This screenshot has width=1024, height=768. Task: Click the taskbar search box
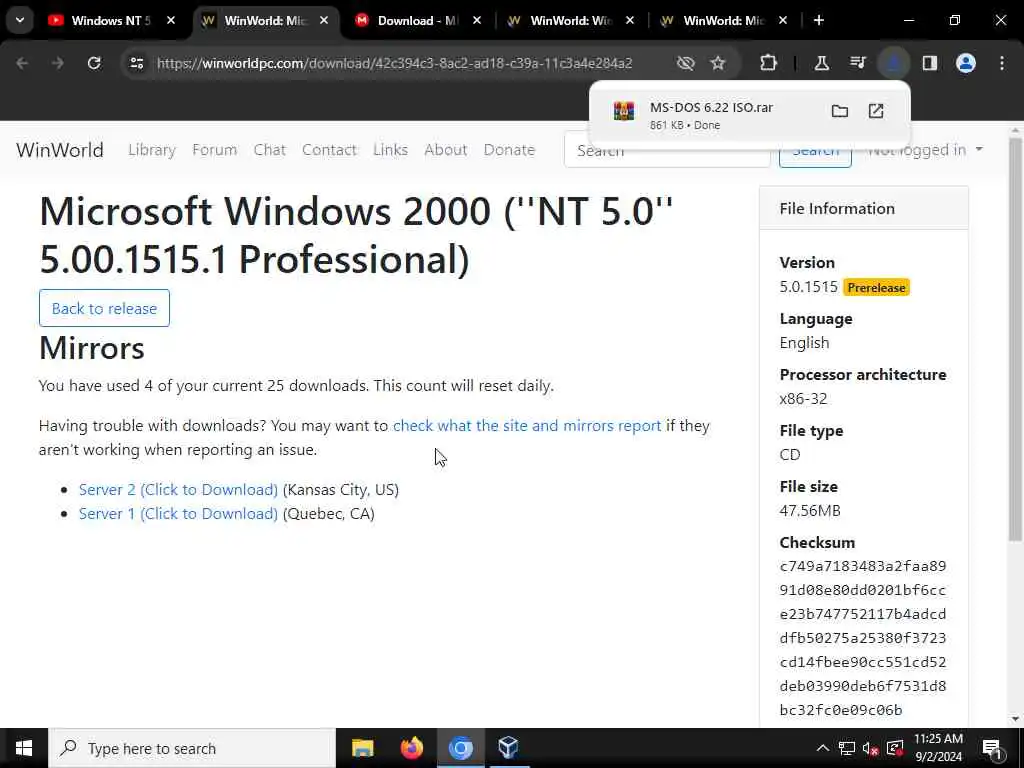192,748
